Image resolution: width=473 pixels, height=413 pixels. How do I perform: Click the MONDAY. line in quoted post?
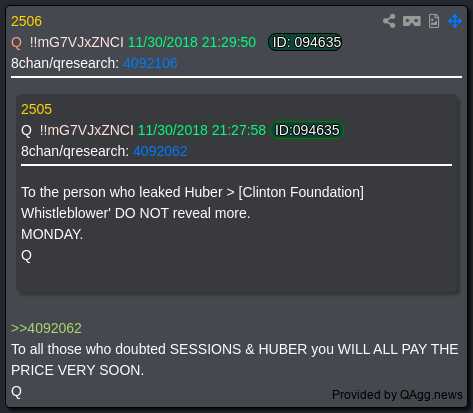coord(52,234)
